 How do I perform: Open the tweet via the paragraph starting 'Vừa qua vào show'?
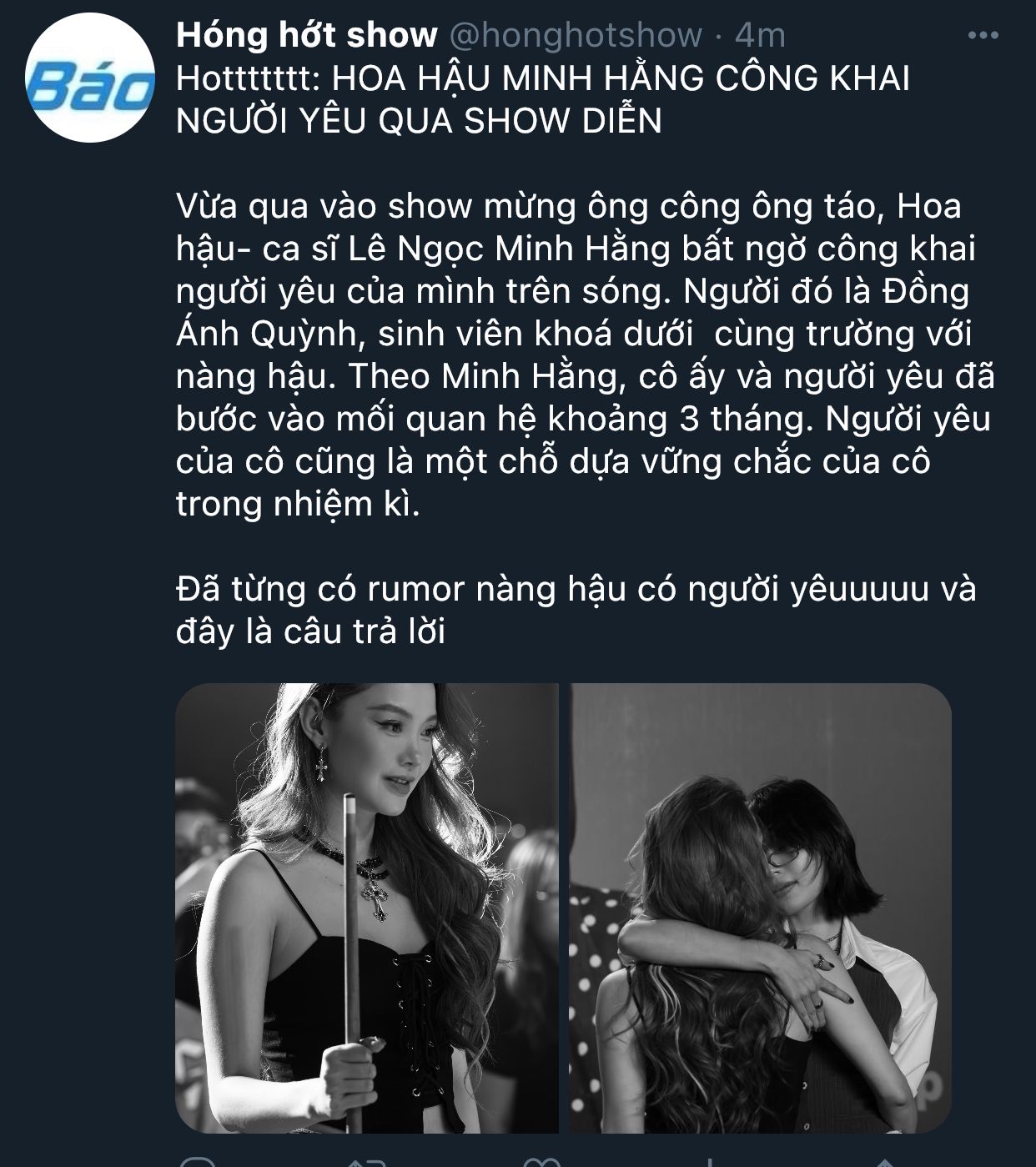(586, 355)
